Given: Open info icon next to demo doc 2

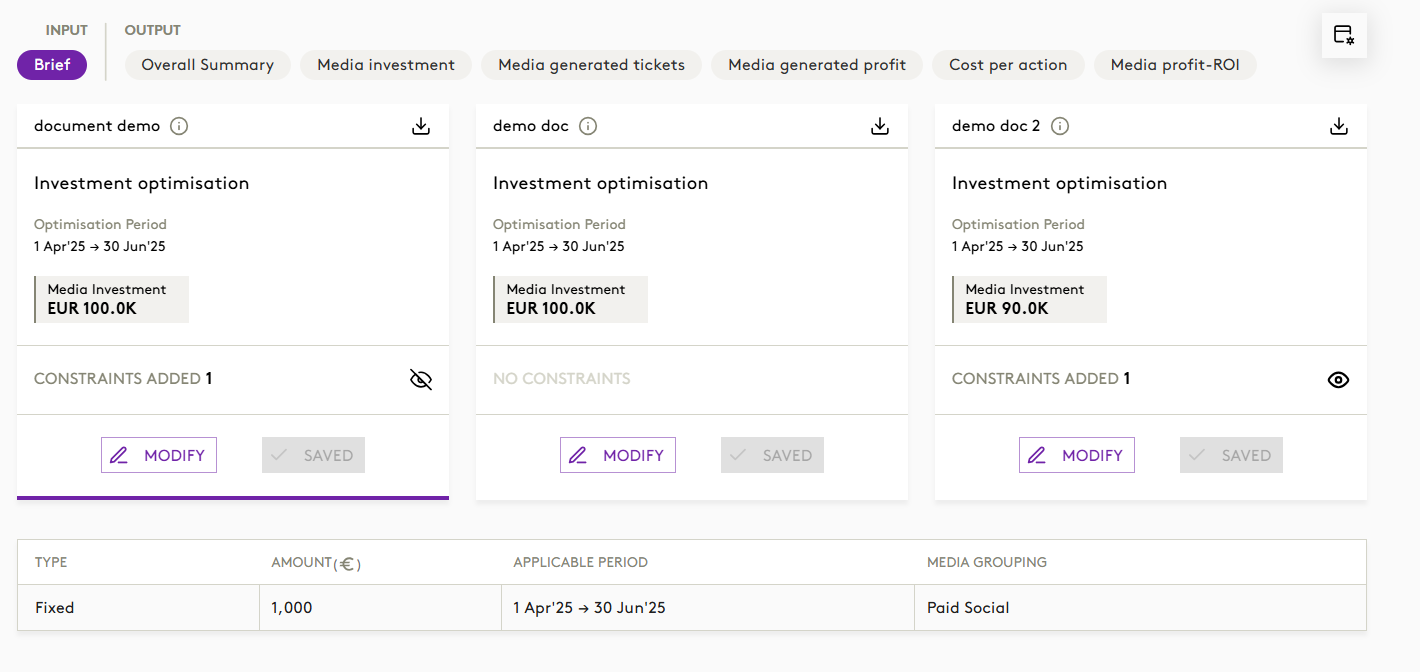Looking at the screenshot, I should [x=1060, y=127].
